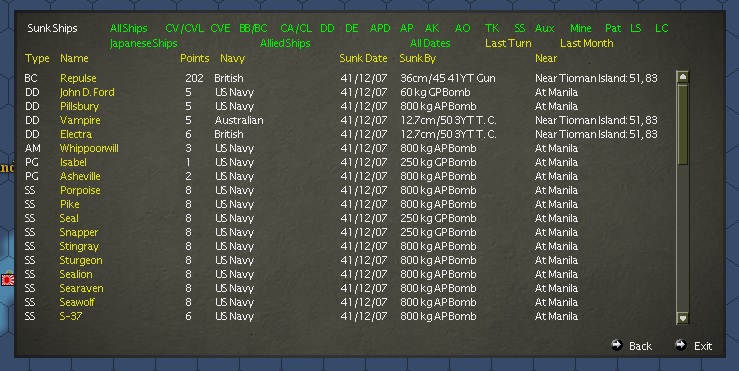Open ship Sealion
This screenshot has height=371, width=739.
tap(75, 274)
